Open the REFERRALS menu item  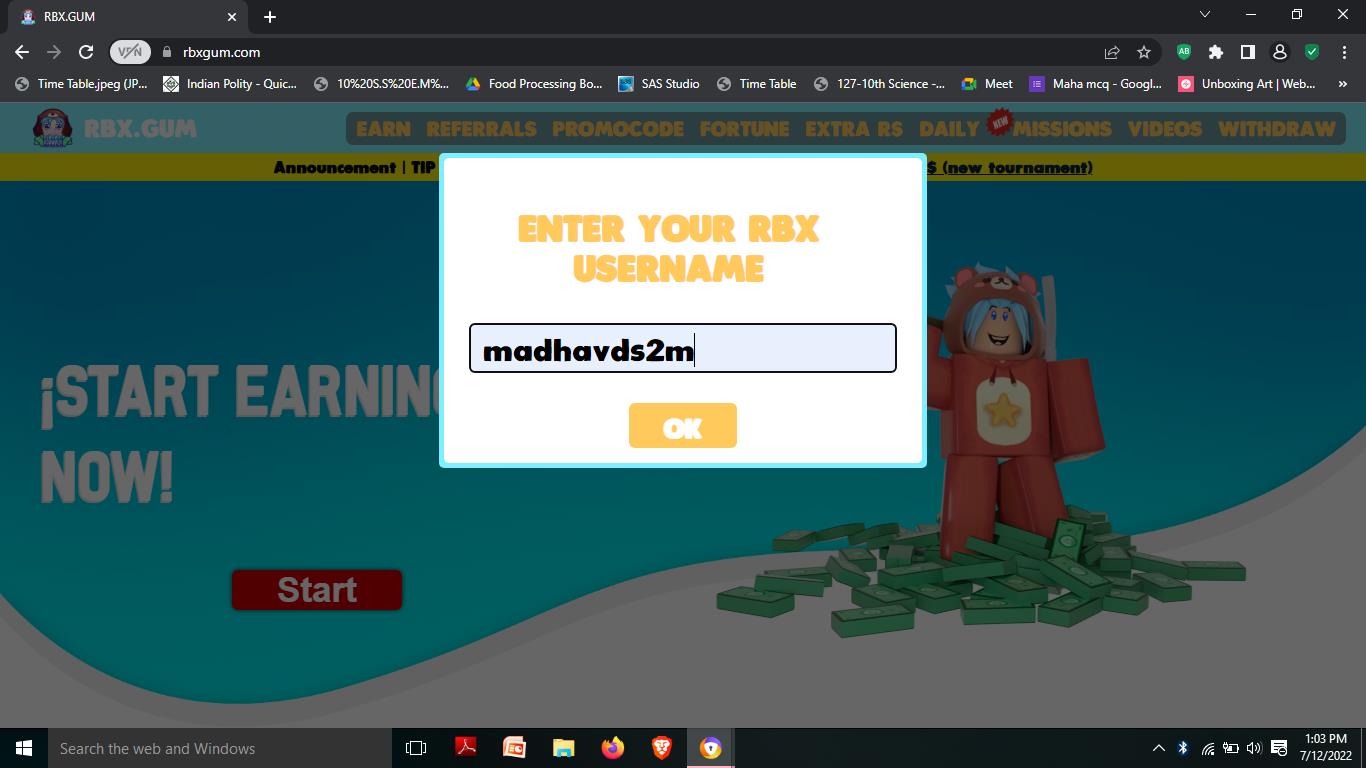click(x=481, y=129)
